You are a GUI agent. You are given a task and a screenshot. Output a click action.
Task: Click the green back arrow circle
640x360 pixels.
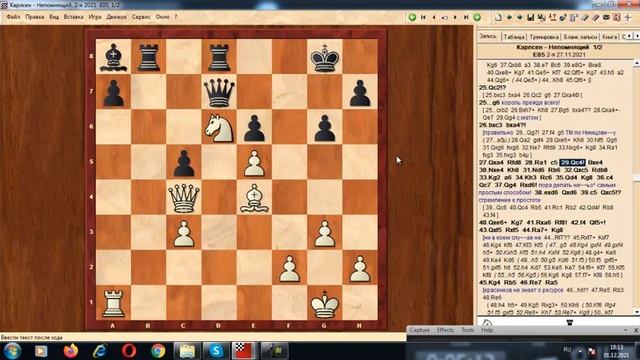pos(412,17)
